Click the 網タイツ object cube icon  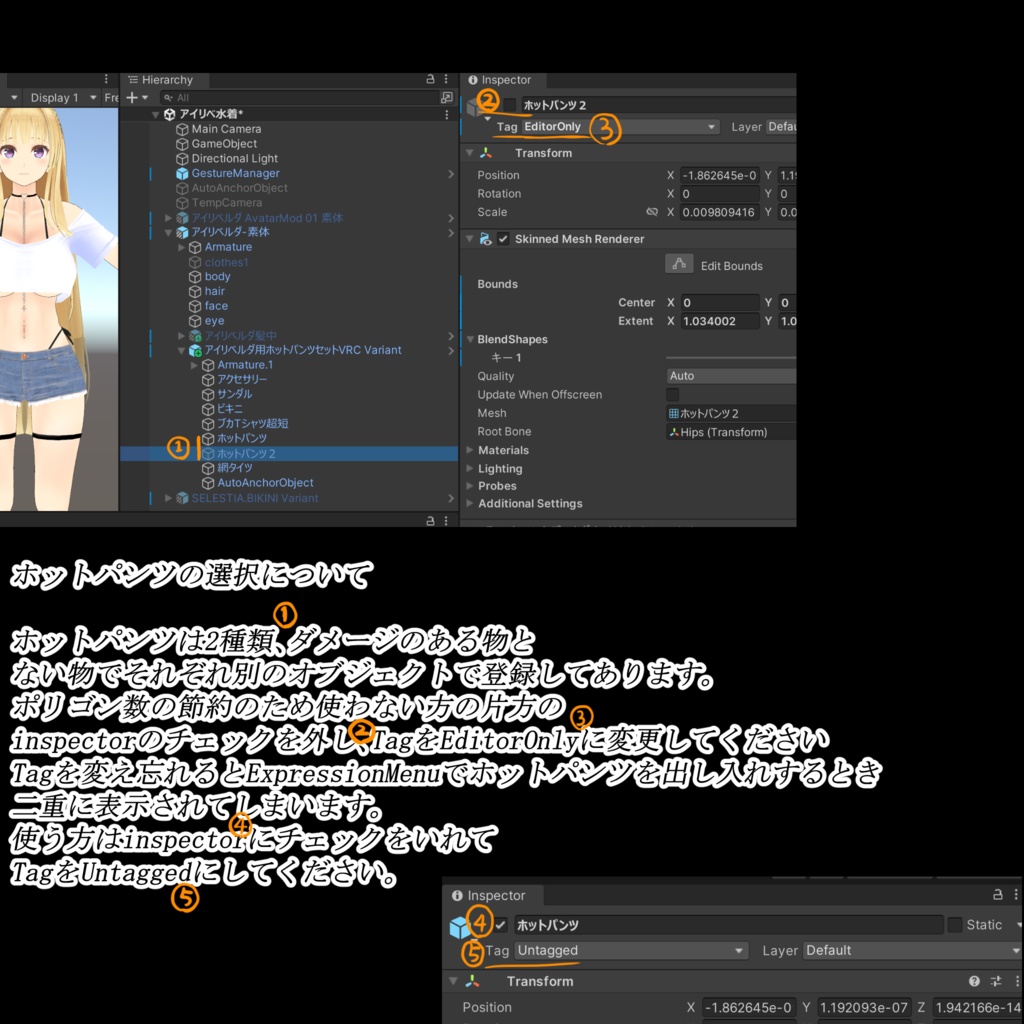pyautogui.click(x=208, y=468)
